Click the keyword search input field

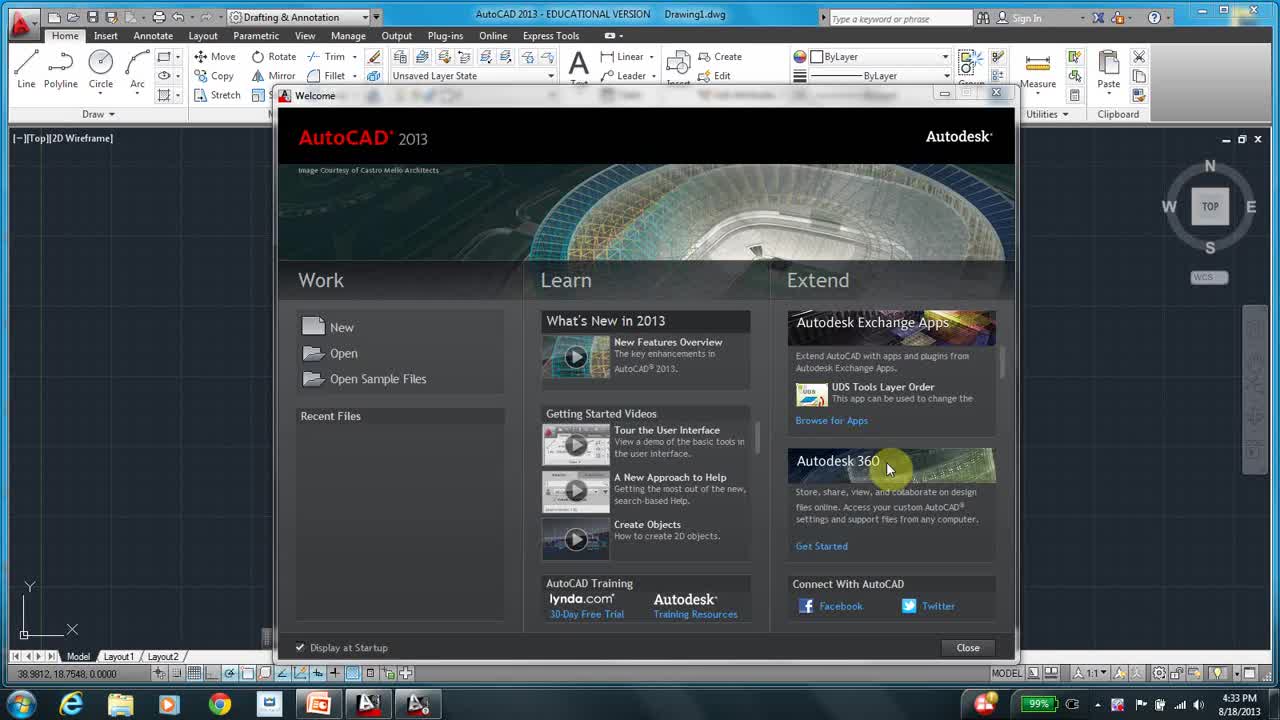tap(900, 18)
